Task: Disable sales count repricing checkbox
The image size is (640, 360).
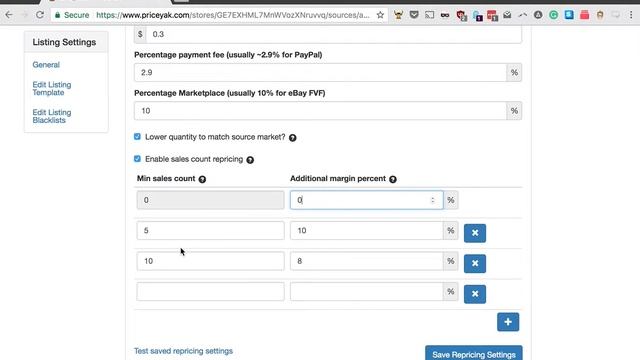Action: pyautogui.click(x=137, y=159)
